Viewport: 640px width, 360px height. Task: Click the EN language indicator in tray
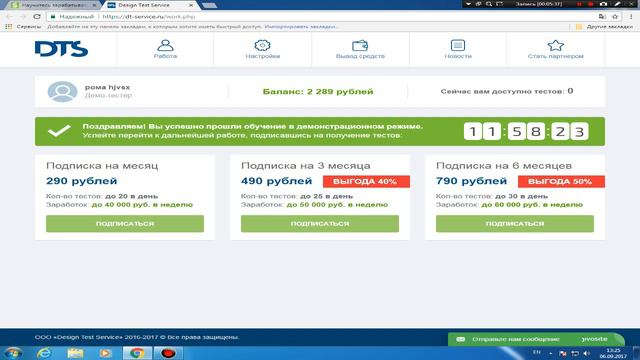(536, 352)
